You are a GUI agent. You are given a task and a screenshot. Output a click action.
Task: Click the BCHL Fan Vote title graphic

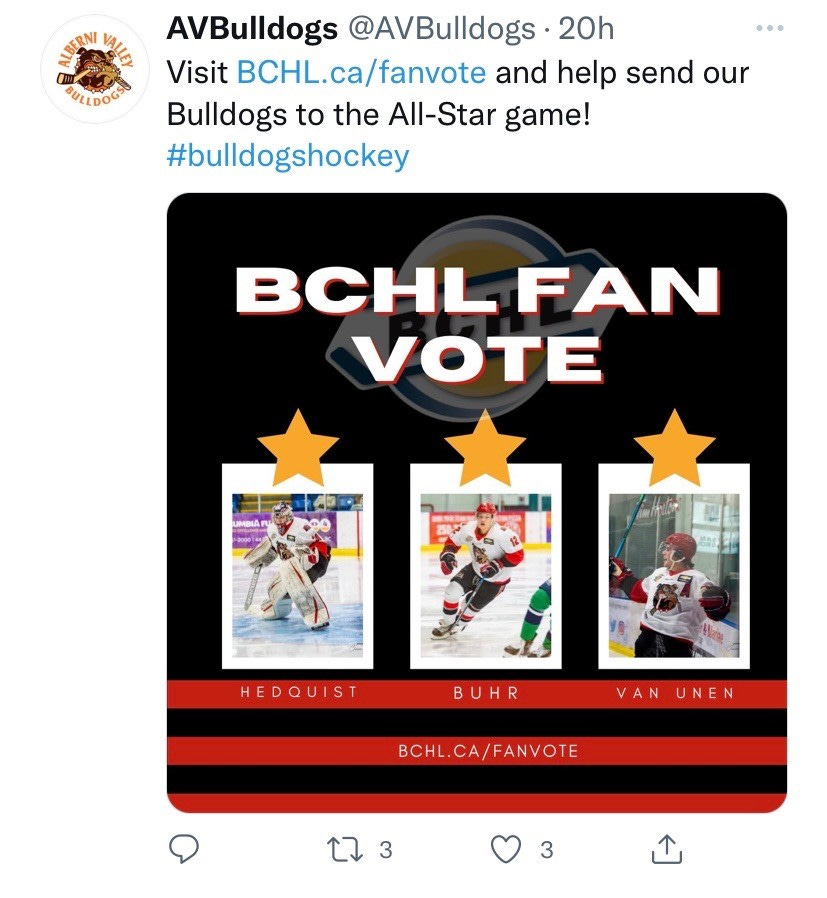tap(478, 324)
